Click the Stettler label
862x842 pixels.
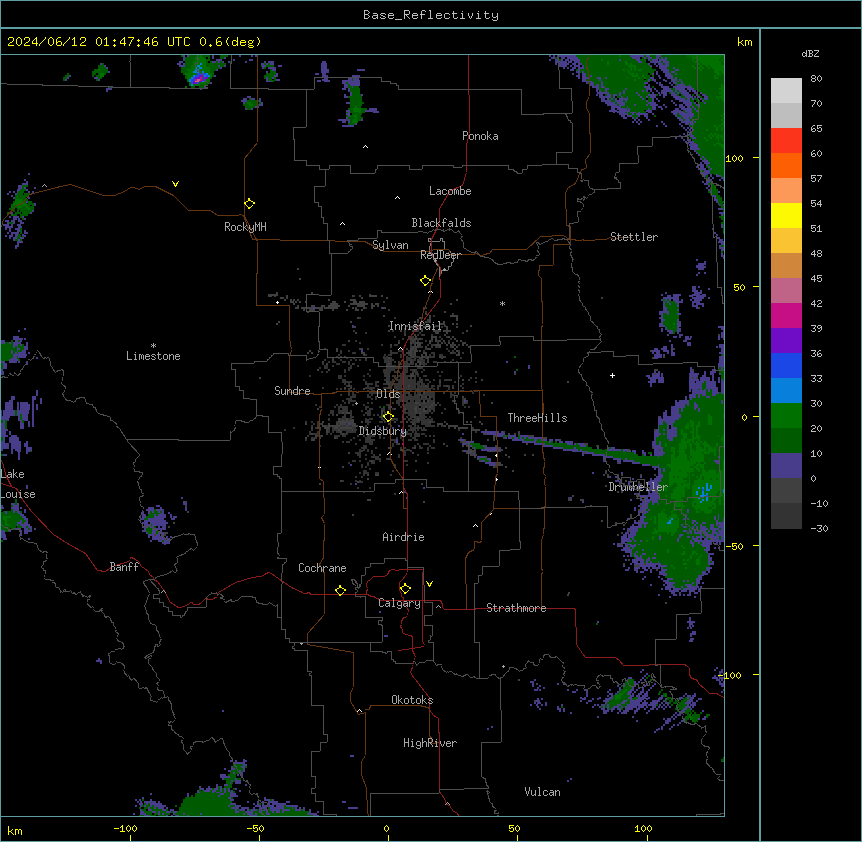point(634,237)
